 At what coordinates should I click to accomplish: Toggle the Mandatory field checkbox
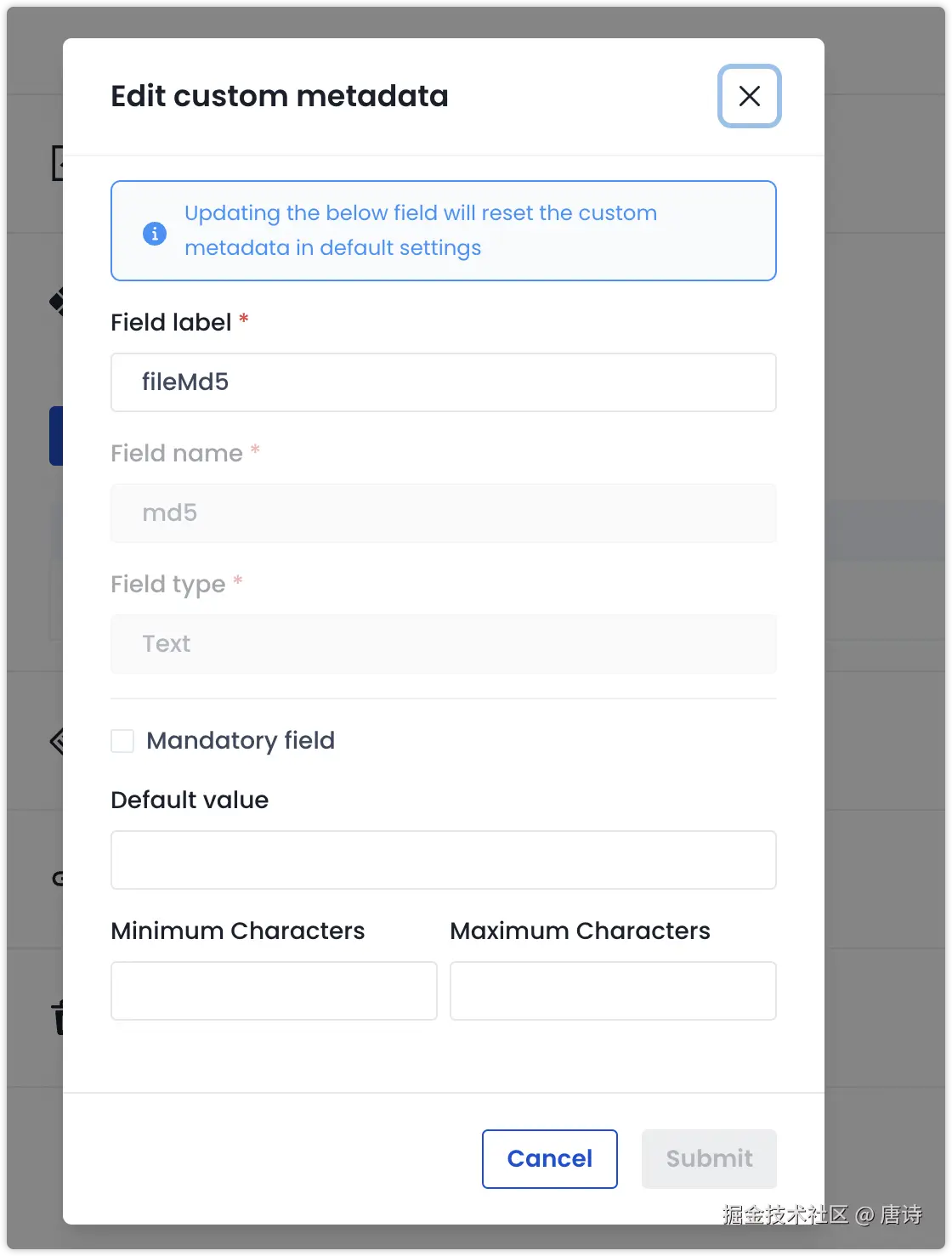tap(122, 741)
